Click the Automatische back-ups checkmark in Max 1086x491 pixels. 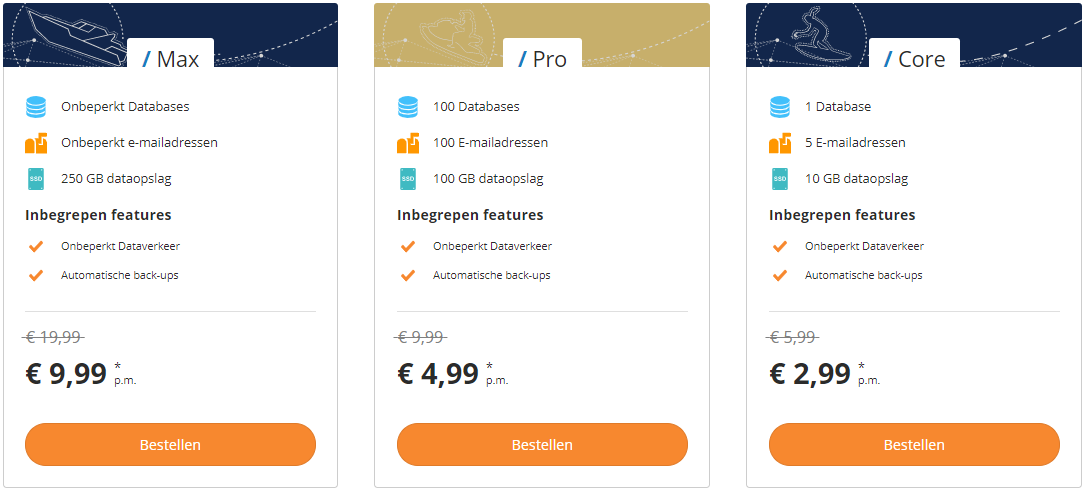coord(36,275)
